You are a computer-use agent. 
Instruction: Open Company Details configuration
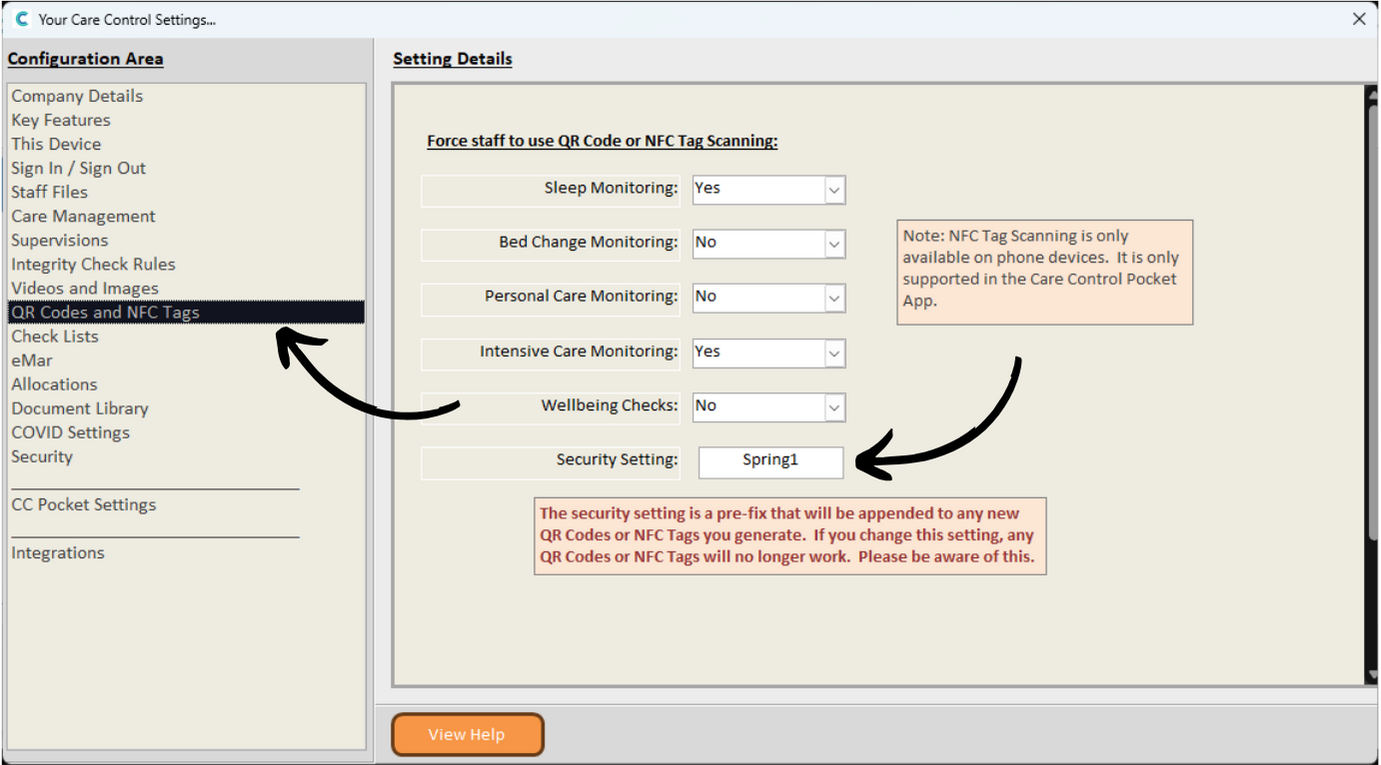[x=77, y=96]
